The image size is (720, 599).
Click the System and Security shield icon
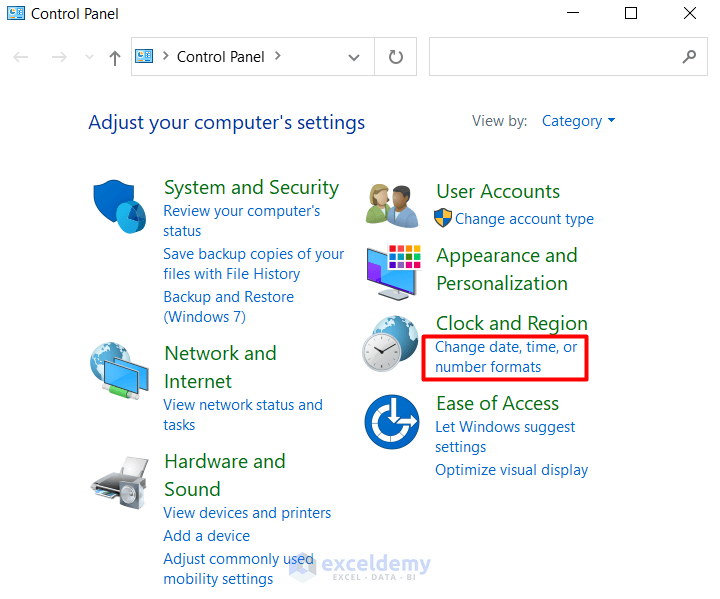coord(119,207)
